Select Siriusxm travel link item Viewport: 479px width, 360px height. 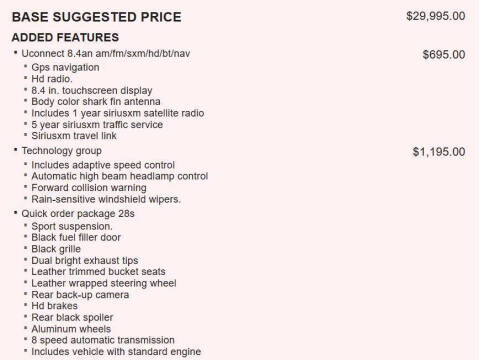pos(74,136)
